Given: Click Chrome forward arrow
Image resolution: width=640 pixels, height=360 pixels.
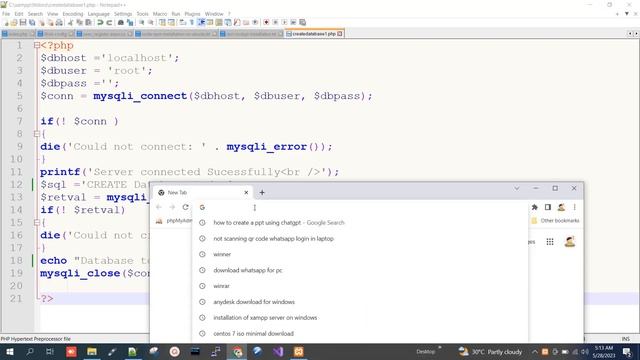Looking at the screenshot, I should click(x=172, y=207).
